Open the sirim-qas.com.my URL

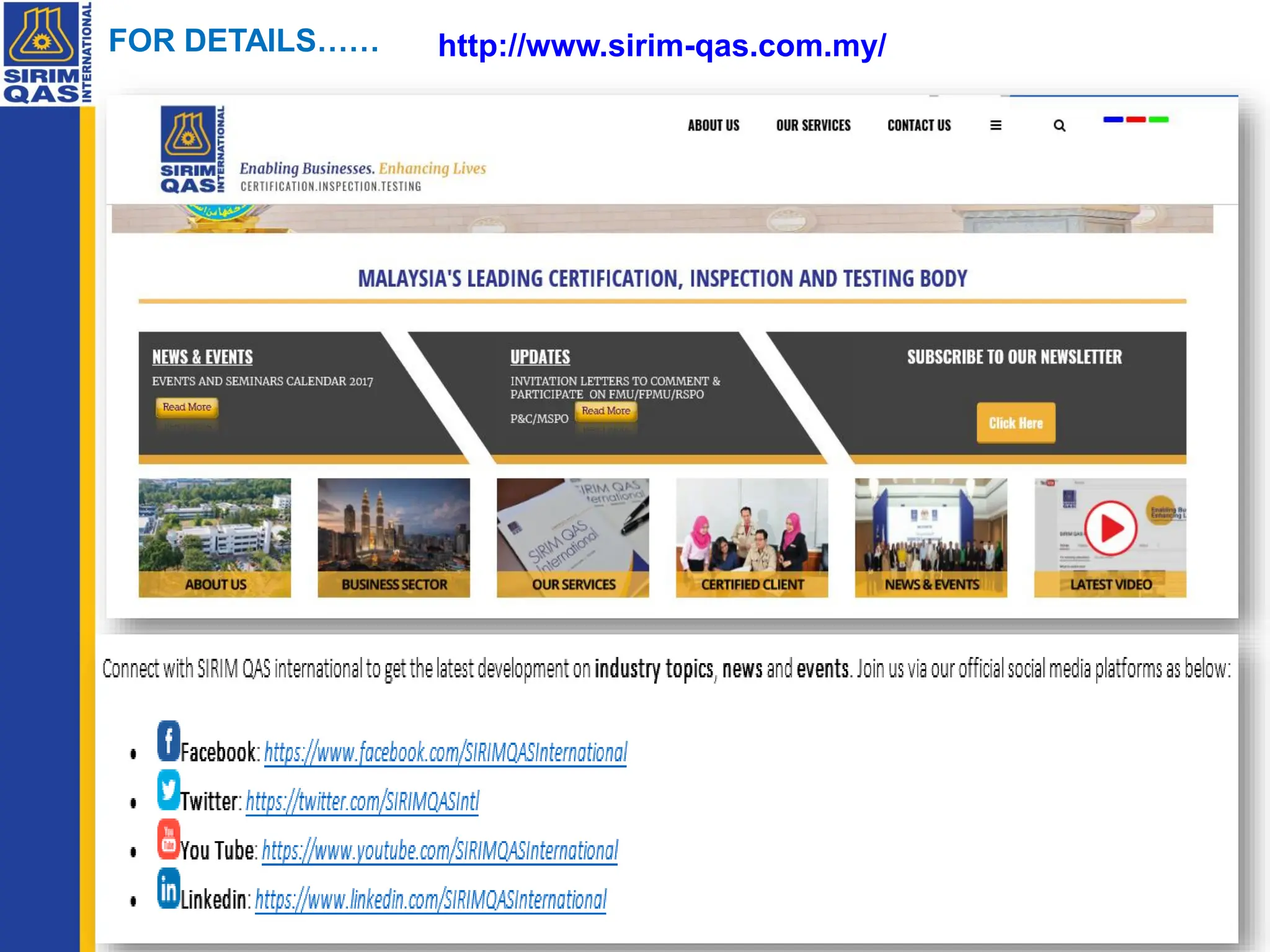click(x=662, y=46)
